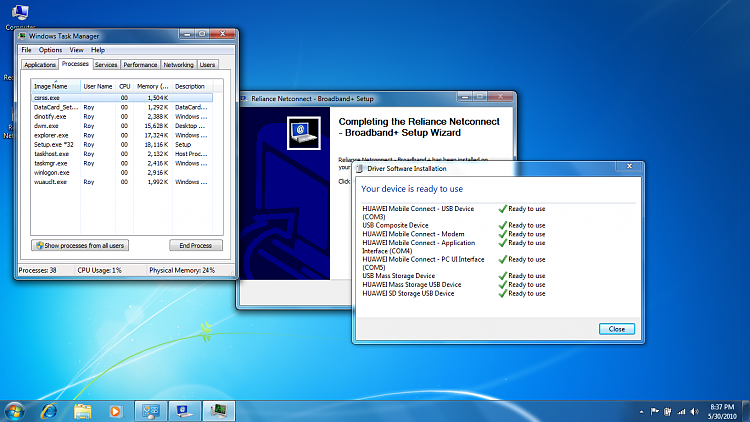Click Show processes from all users
The height and width of the screenshot is (422, 750).
pos(80,245)
